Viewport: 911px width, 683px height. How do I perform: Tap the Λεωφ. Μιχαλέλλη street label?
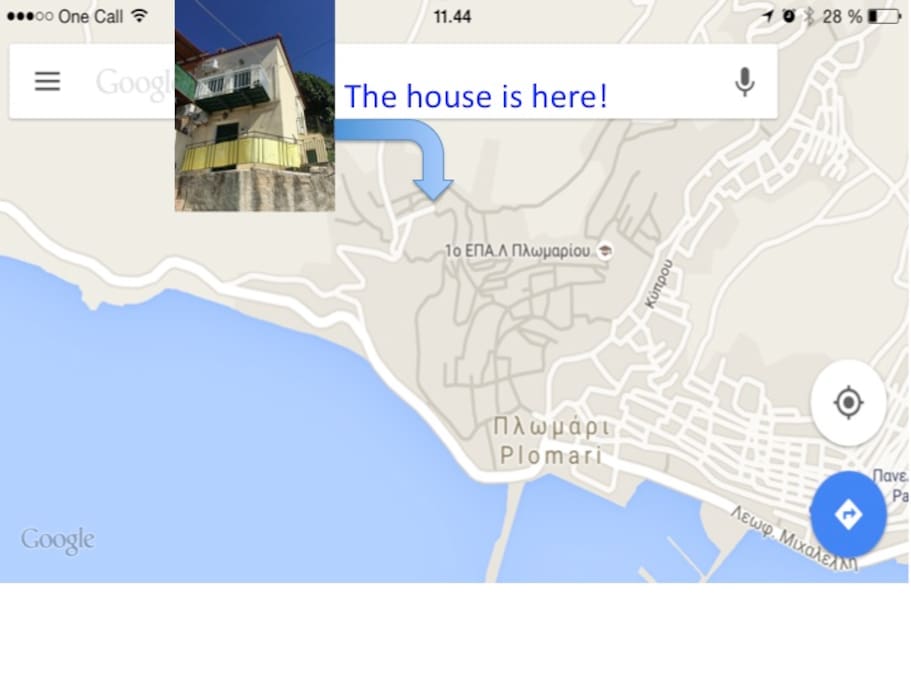click(x=794, y=539)
